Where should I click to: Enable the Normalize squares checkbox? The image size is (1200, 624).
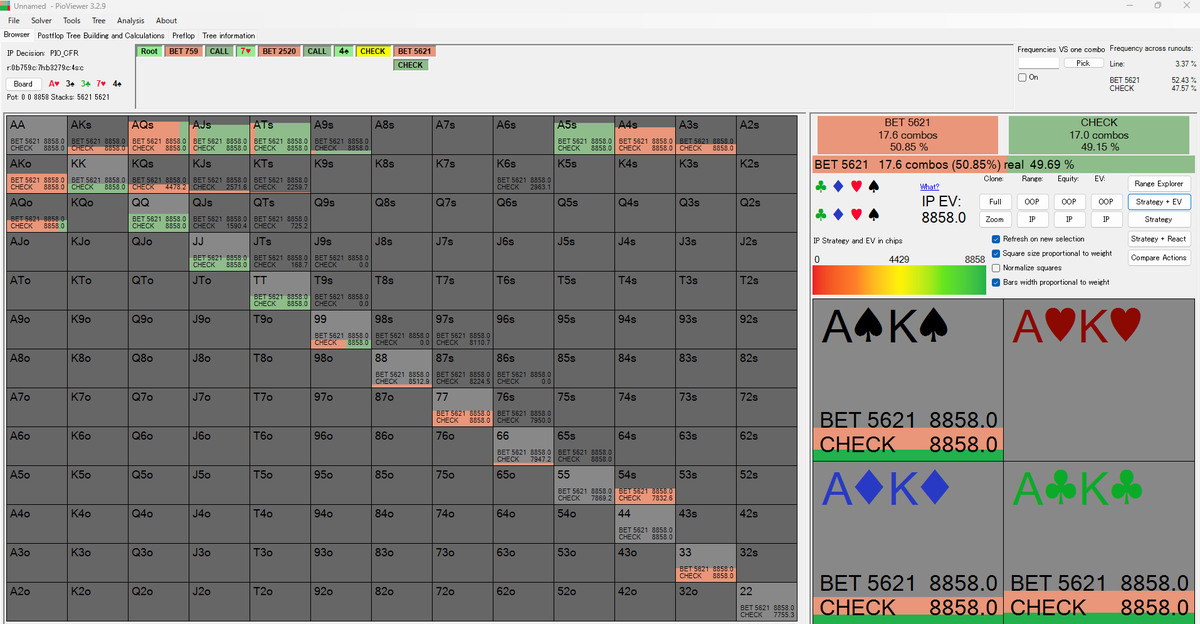coord(995,268)
